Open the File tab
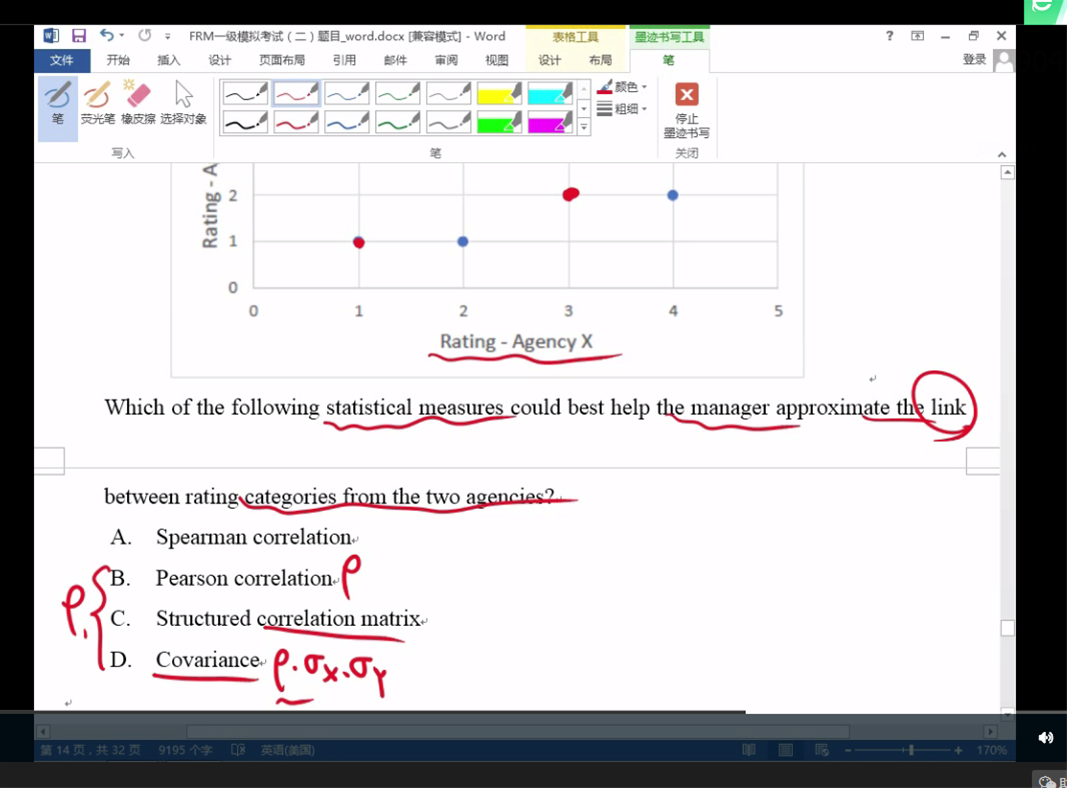The width and height of the screenshot is (1067, 788). point(62,60)
